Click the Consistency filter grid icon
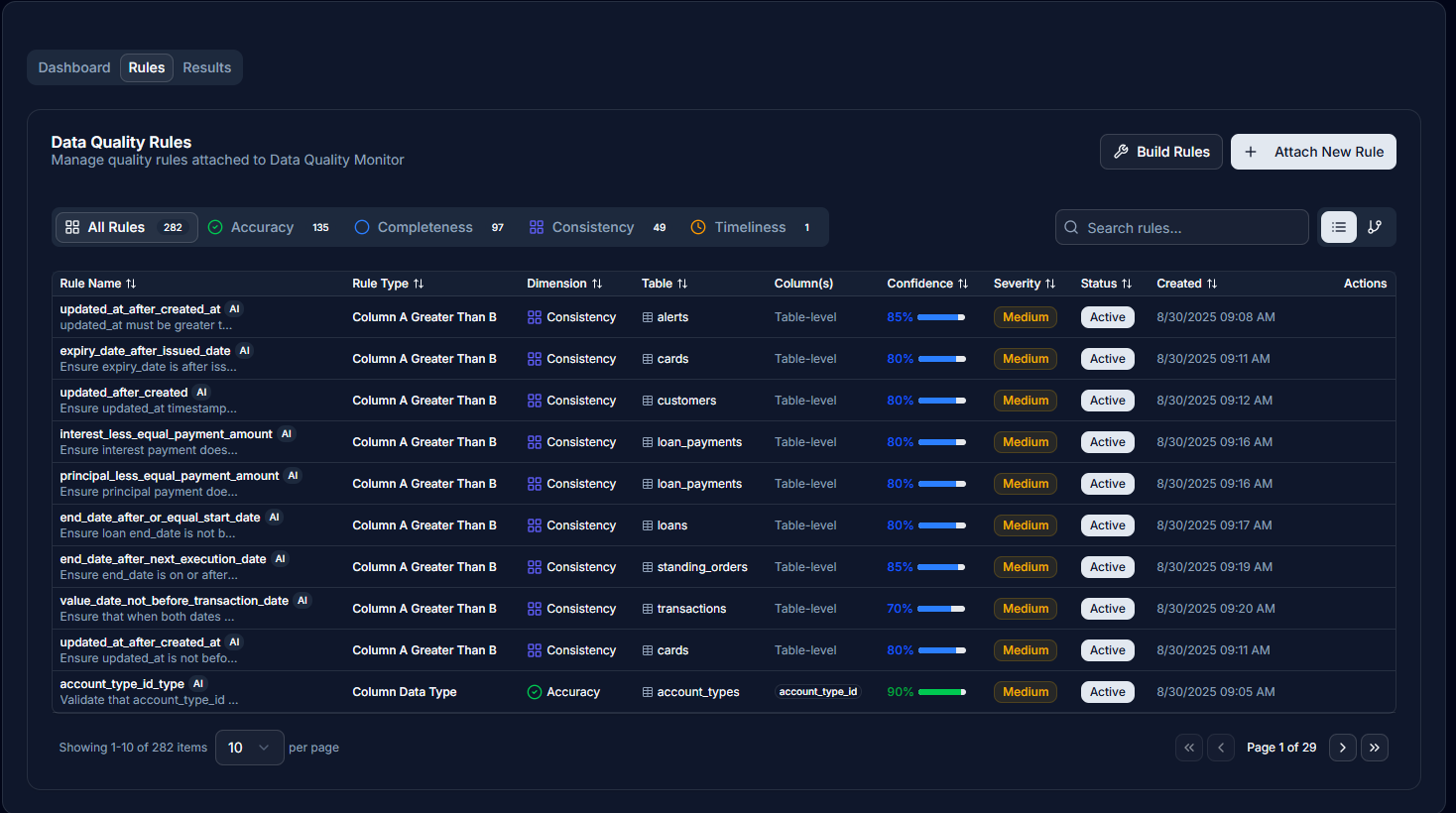 click(537, 227)
